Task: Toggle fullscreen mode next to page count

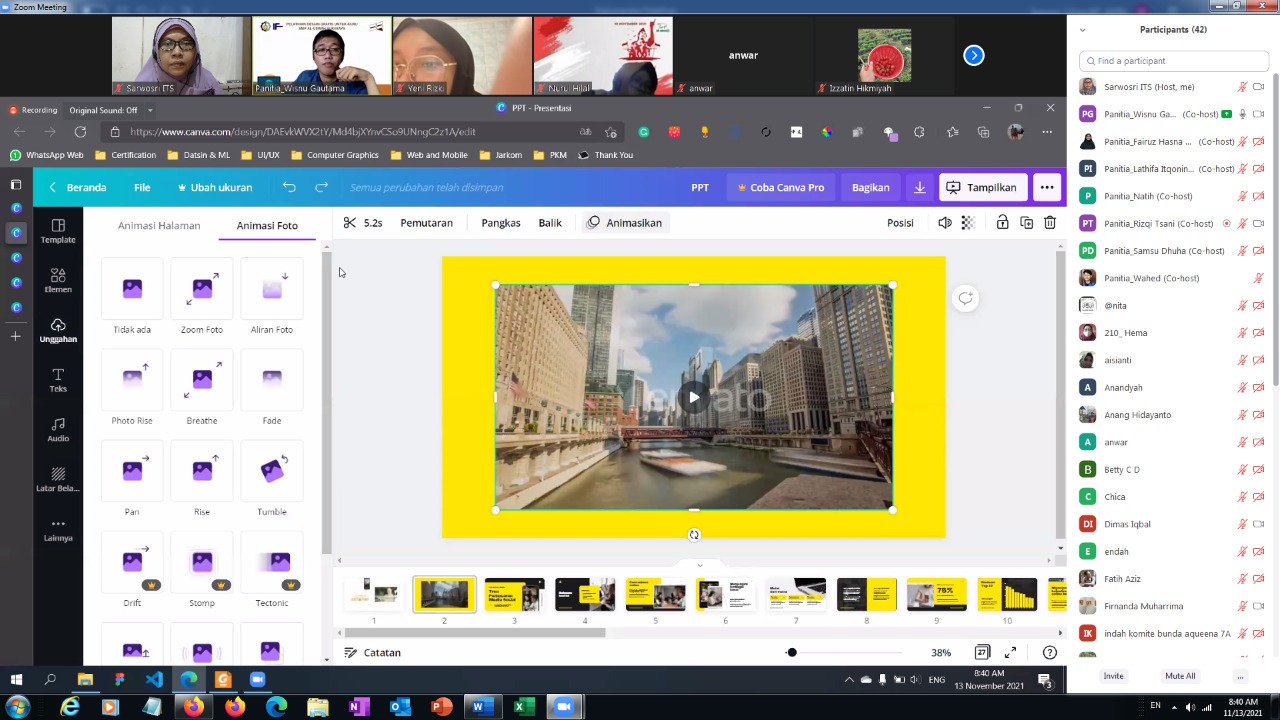Action: pos(1010,653)
